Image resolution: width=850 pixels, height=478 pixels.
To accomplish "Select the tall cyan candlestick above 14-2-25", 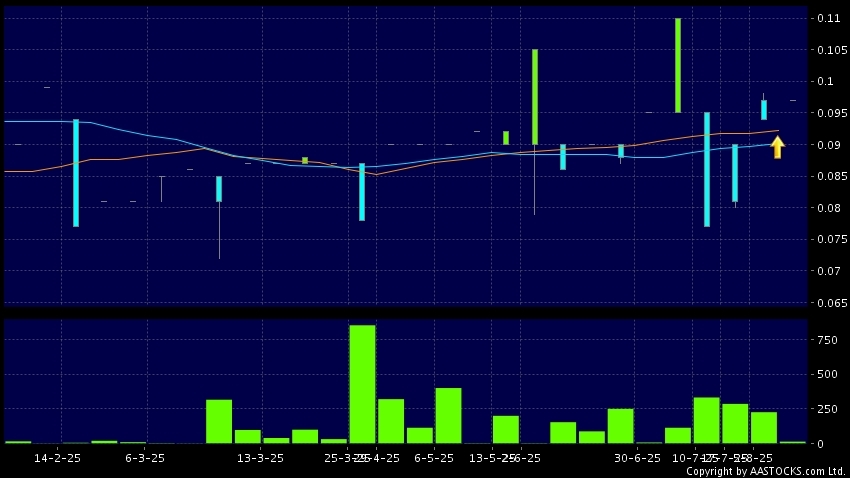I will [76, 173].
